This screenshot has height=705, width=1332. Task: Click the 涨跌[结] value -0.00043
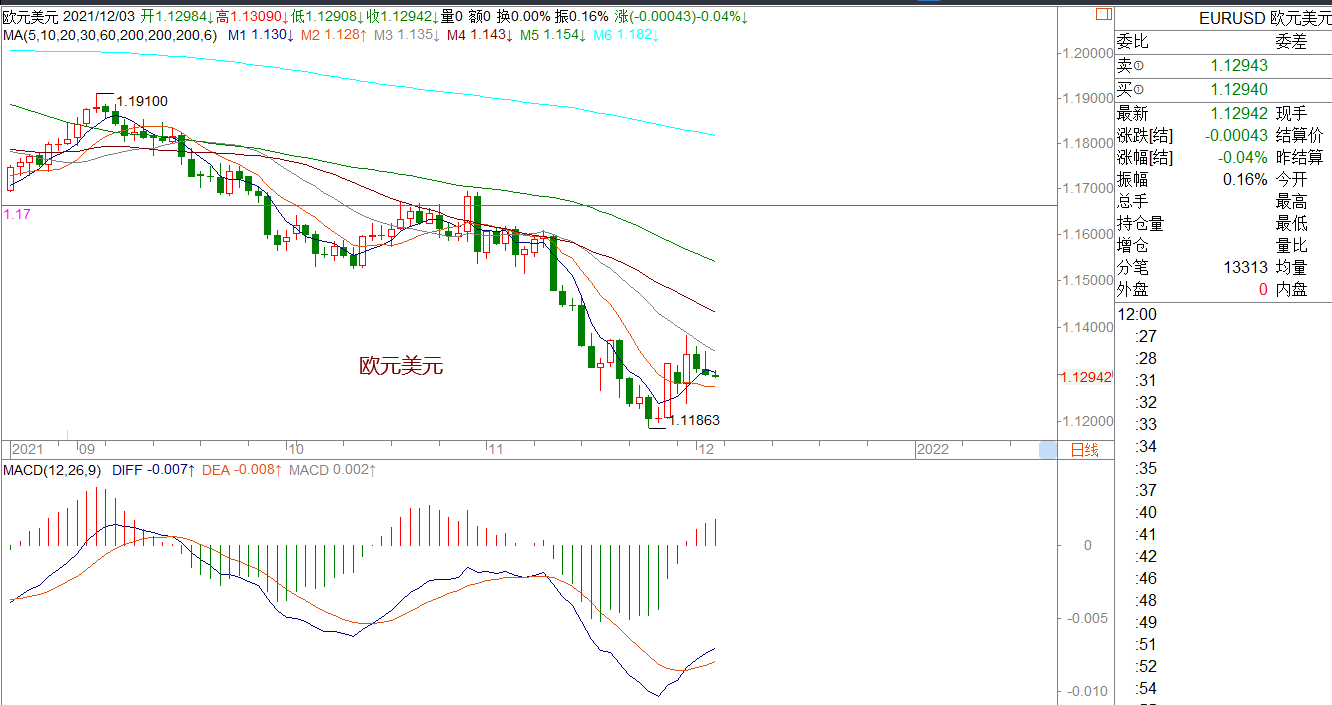pyautogui.click(x=1236, y=136)
